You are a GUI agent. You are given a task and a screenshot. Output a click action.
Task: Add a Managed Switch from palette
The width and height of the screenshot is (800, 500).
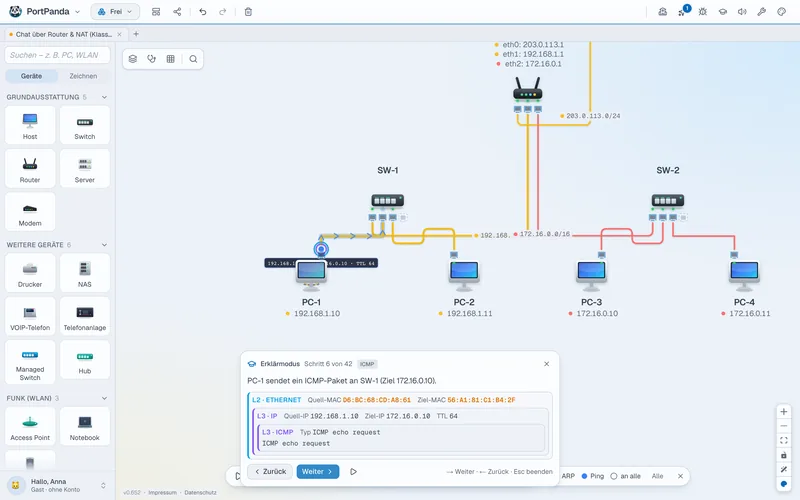coord(30,362)
